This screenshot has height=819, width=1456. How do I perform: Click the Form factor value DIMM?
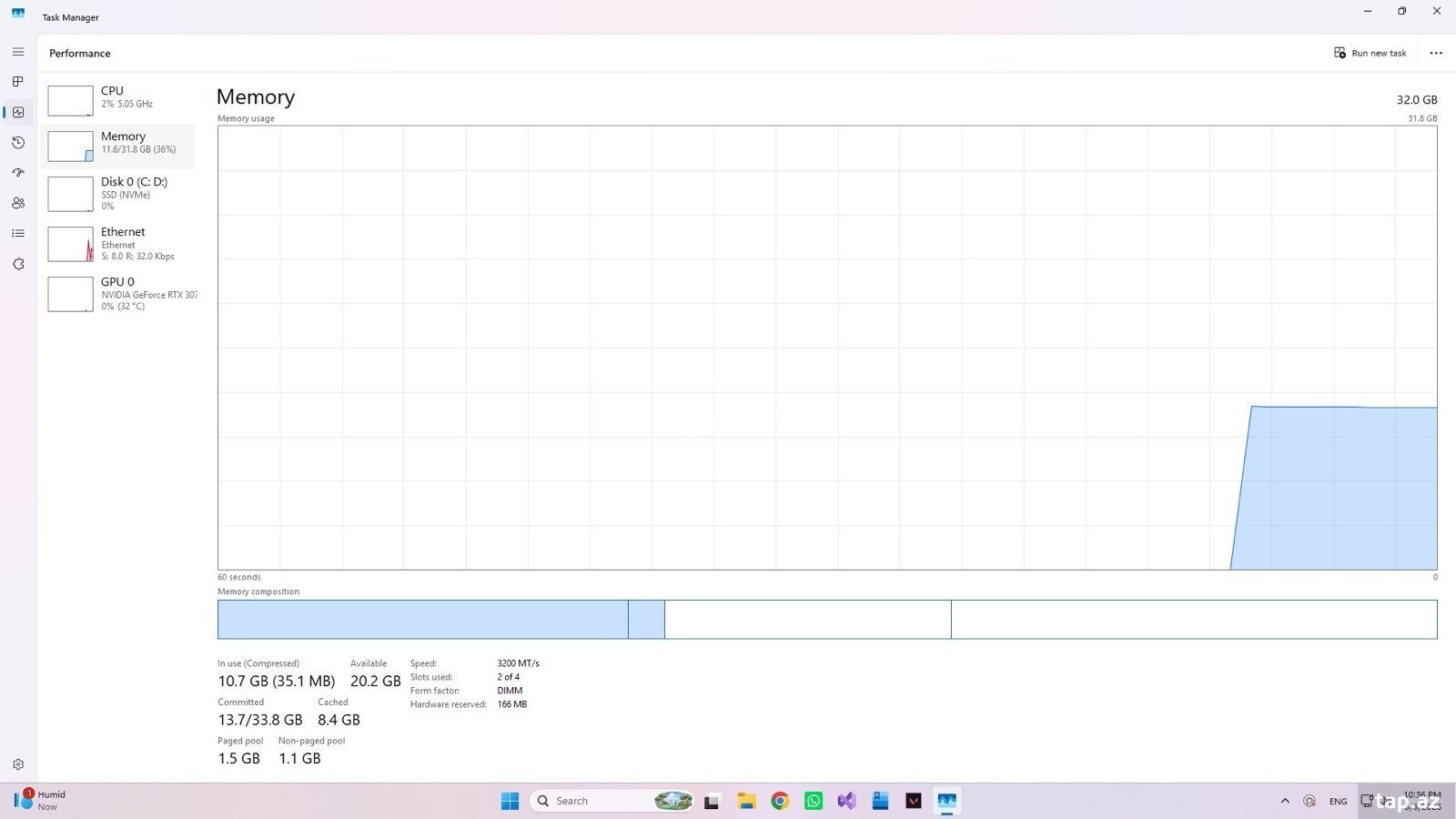point(510,691)
